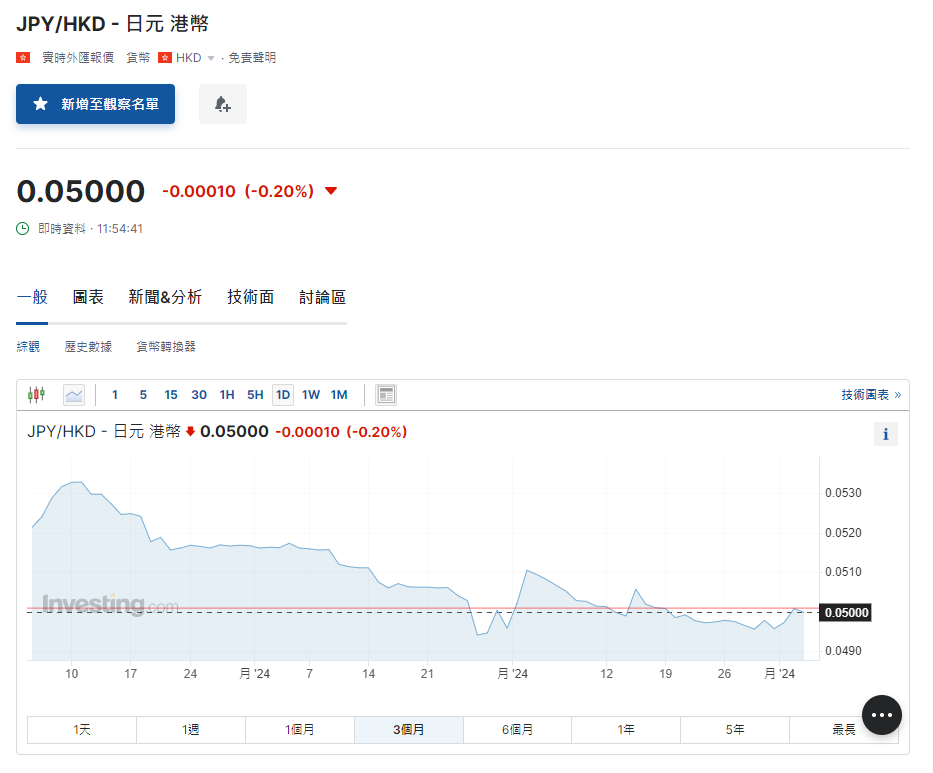
Task: Expand the HKD currency dropdown
Action: pyautogui.click(x=210, y=58)
